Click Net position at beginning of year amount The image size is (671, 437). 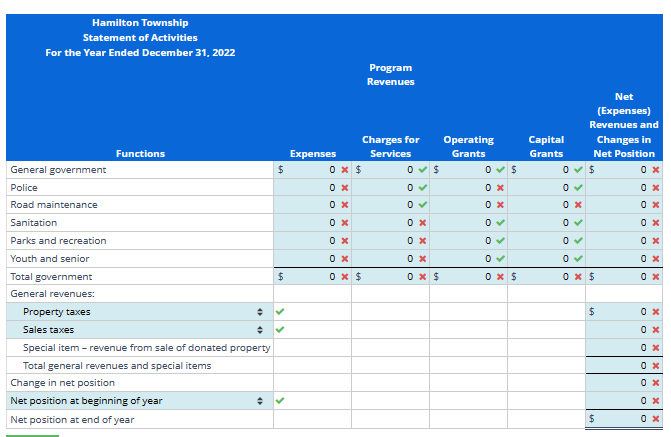click(x=624, y=401)
